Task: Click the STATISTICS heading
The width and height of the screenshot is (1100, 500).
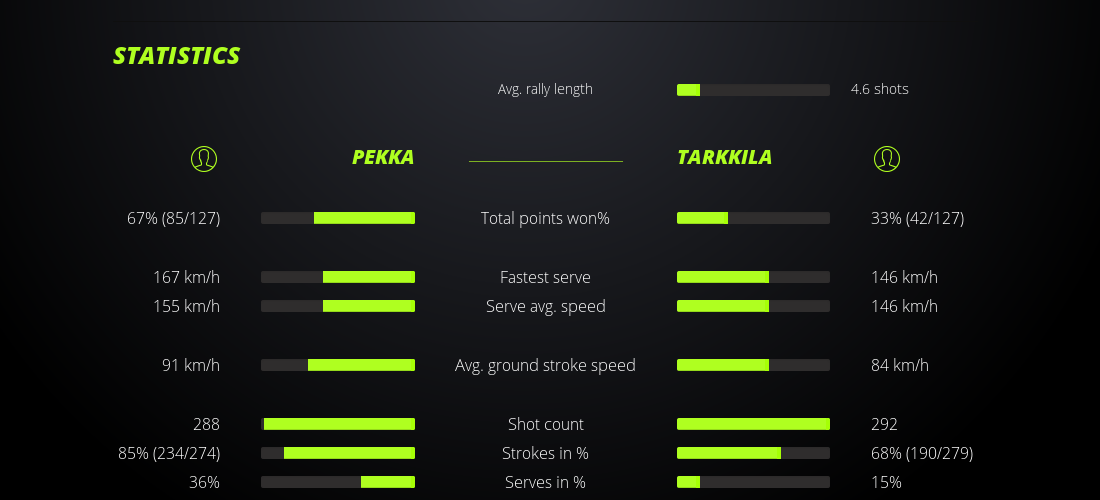Action: pyautogui.click(x=176, y=56)
